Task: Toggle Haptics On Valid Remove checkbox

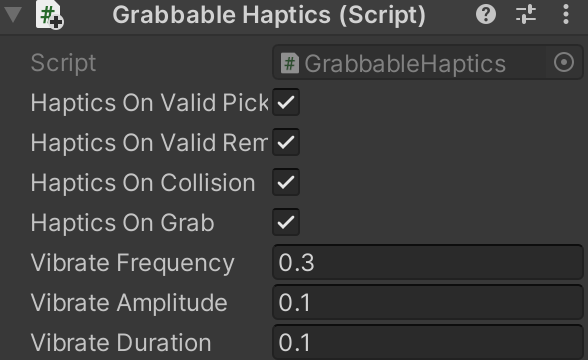Action: pos(286,142)
